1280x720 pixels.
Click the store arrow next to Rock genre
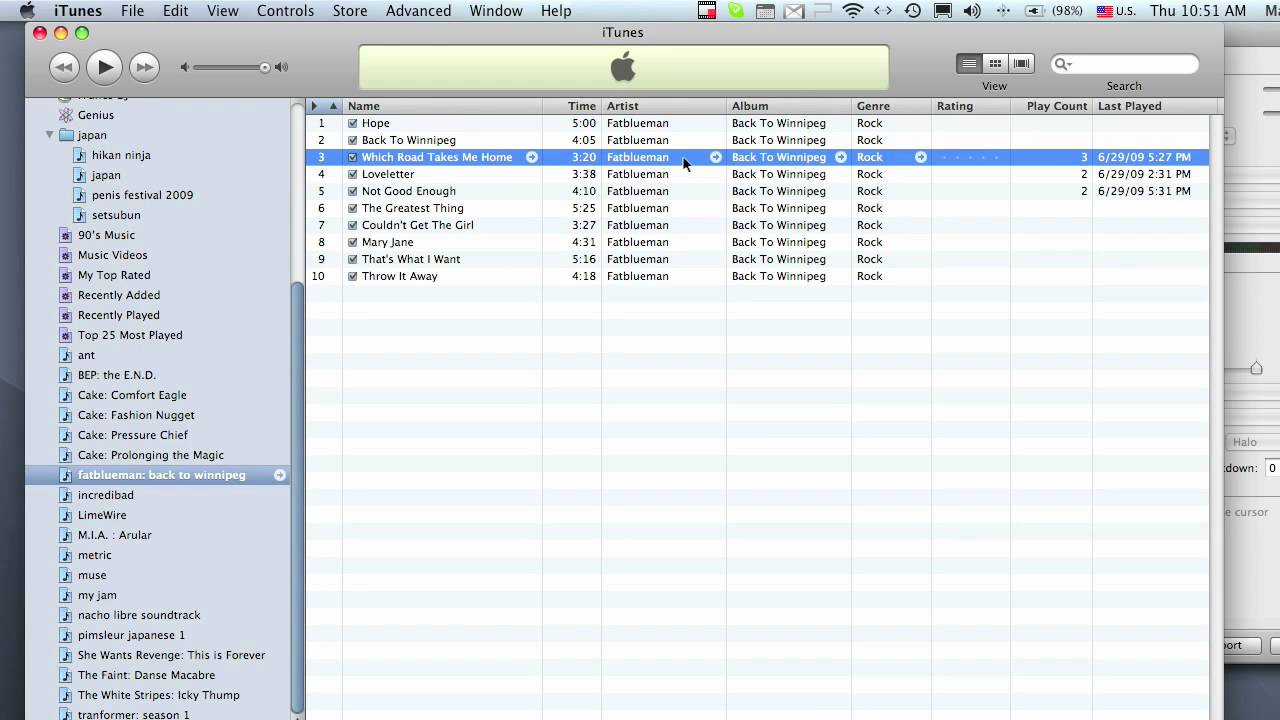[x=921, y=157]
